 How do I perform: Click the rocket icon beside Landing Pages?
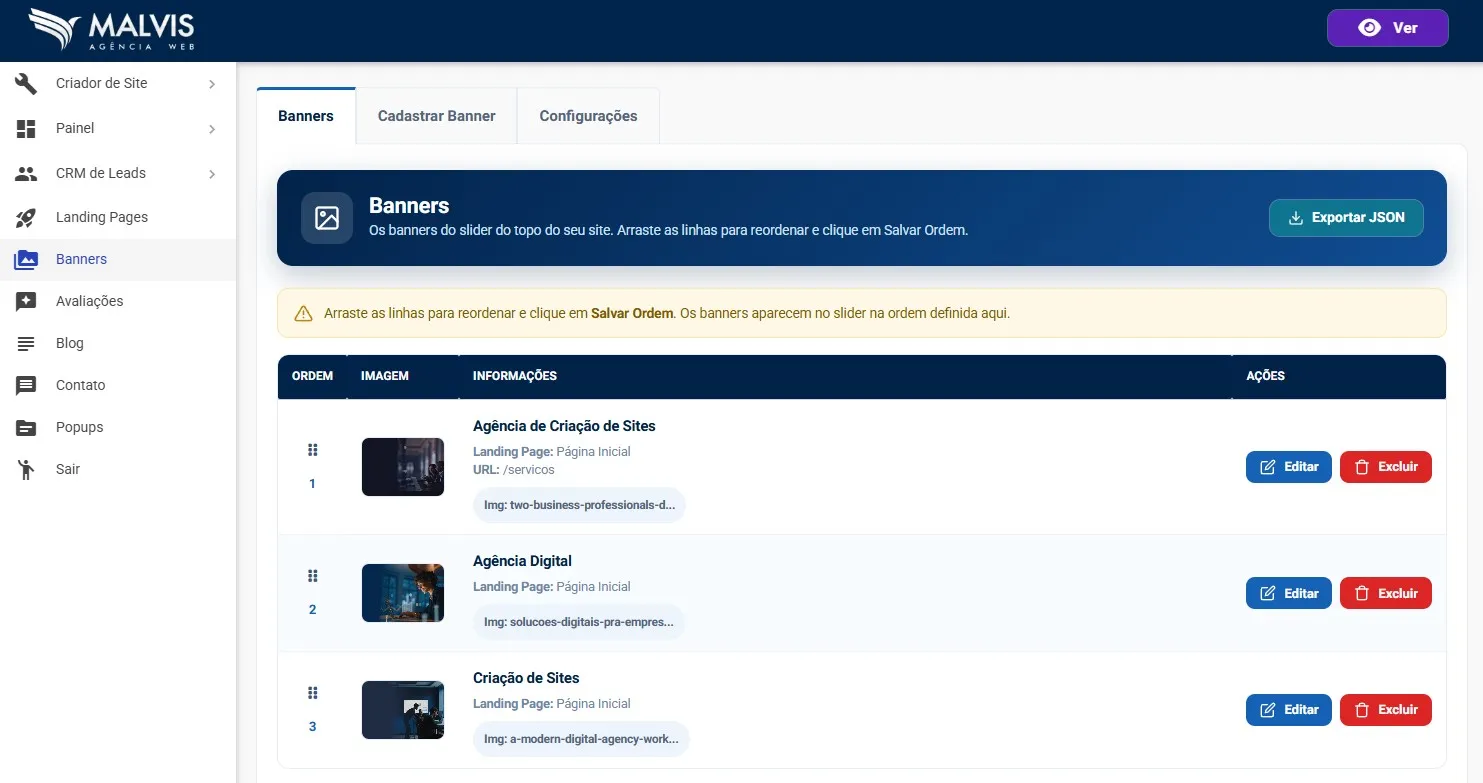26,217
